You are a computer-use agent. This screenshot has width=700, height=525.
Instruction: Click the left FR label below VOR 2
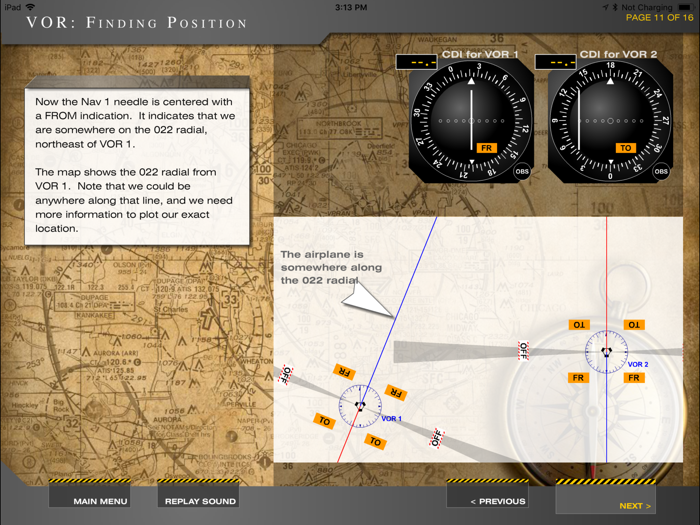578,378
